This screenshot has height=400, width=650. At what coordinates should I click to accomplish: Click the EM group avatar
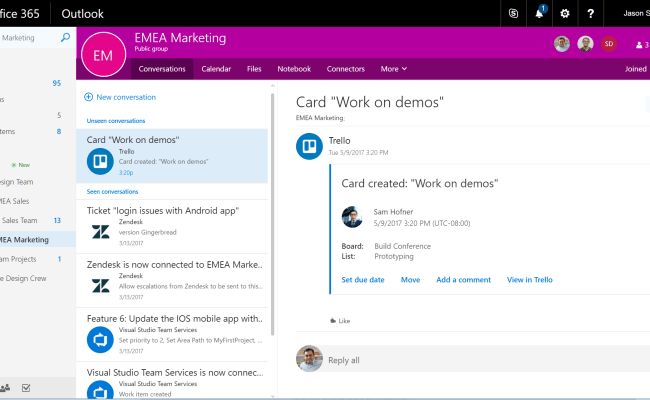point(103,55)
